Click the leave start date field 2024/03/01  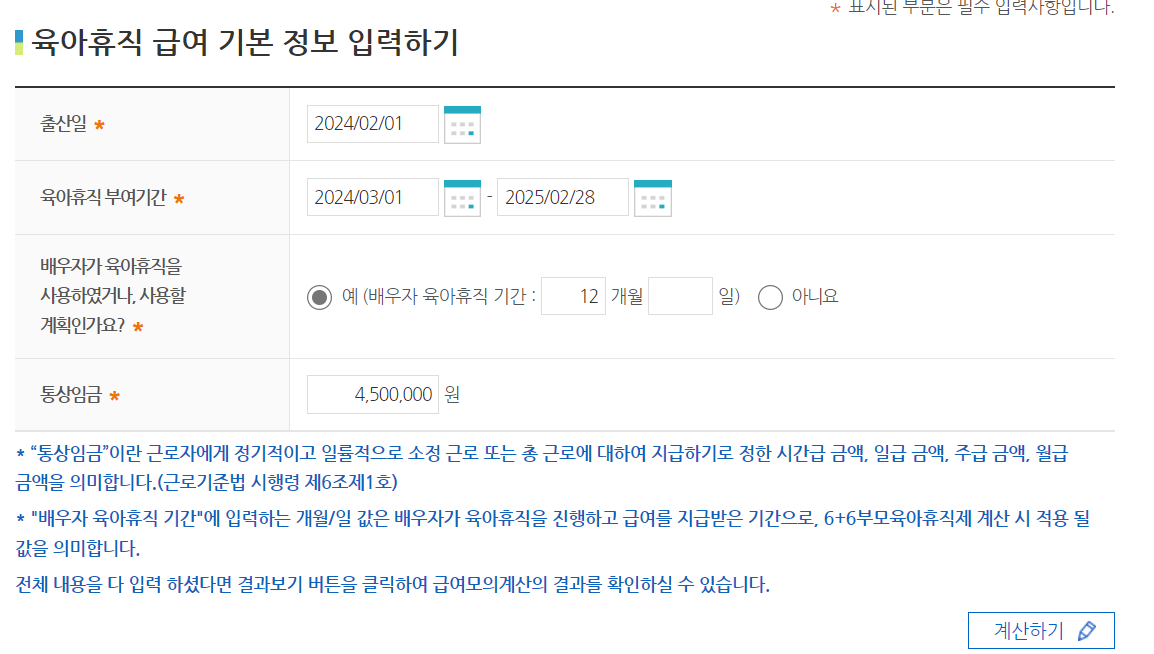tap(372, 197)
